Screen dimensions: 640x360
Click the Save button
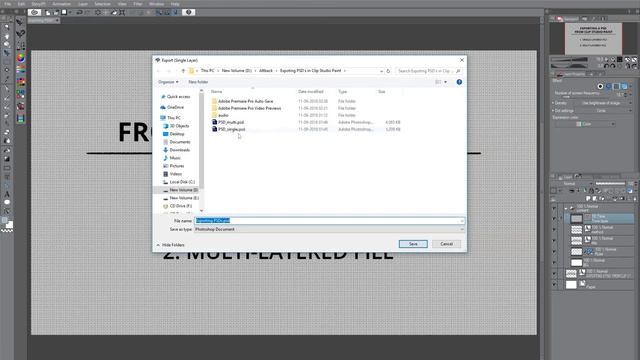click(x=413, y=244)
